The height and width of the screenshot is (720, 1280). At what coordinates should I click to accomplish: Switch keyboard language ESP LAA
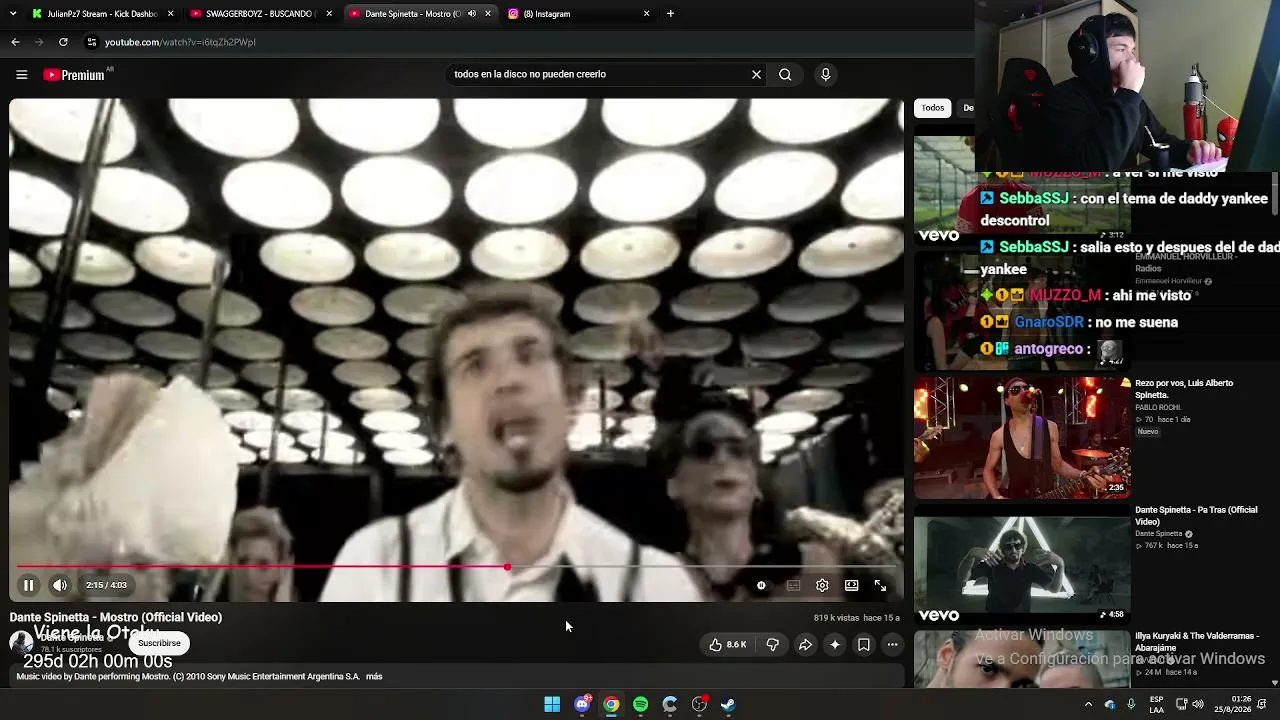[1156, 704]
